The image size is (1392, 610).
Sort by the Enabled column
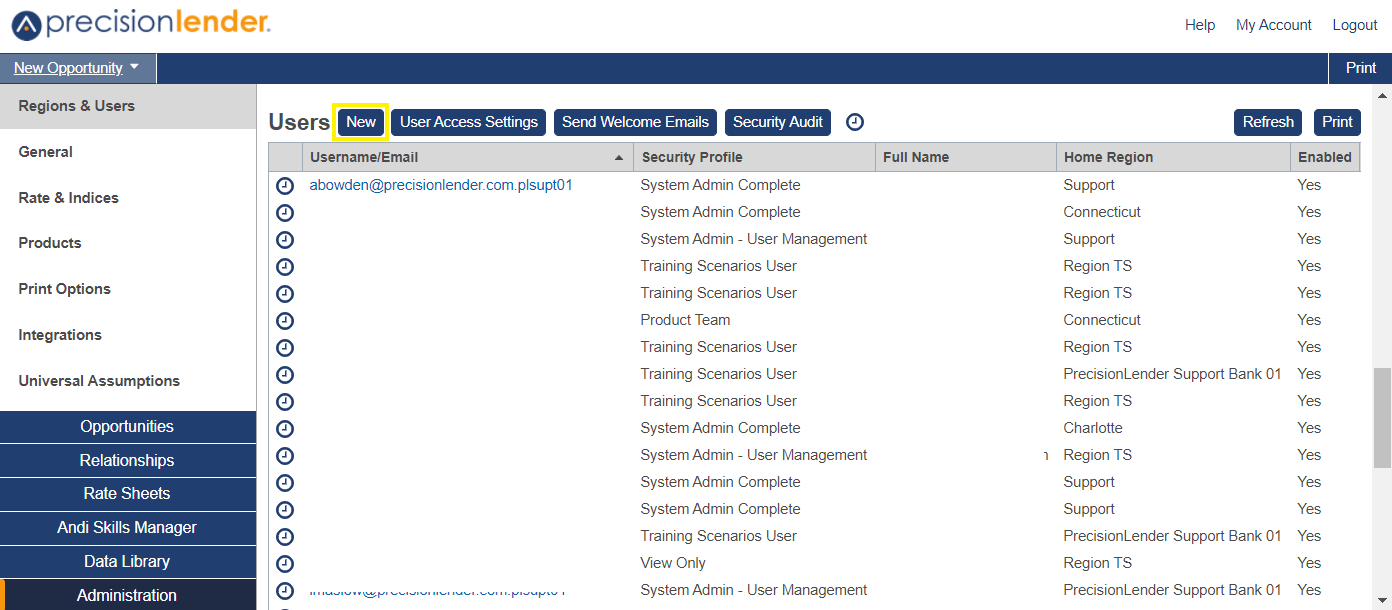(x=1325, y=157)
